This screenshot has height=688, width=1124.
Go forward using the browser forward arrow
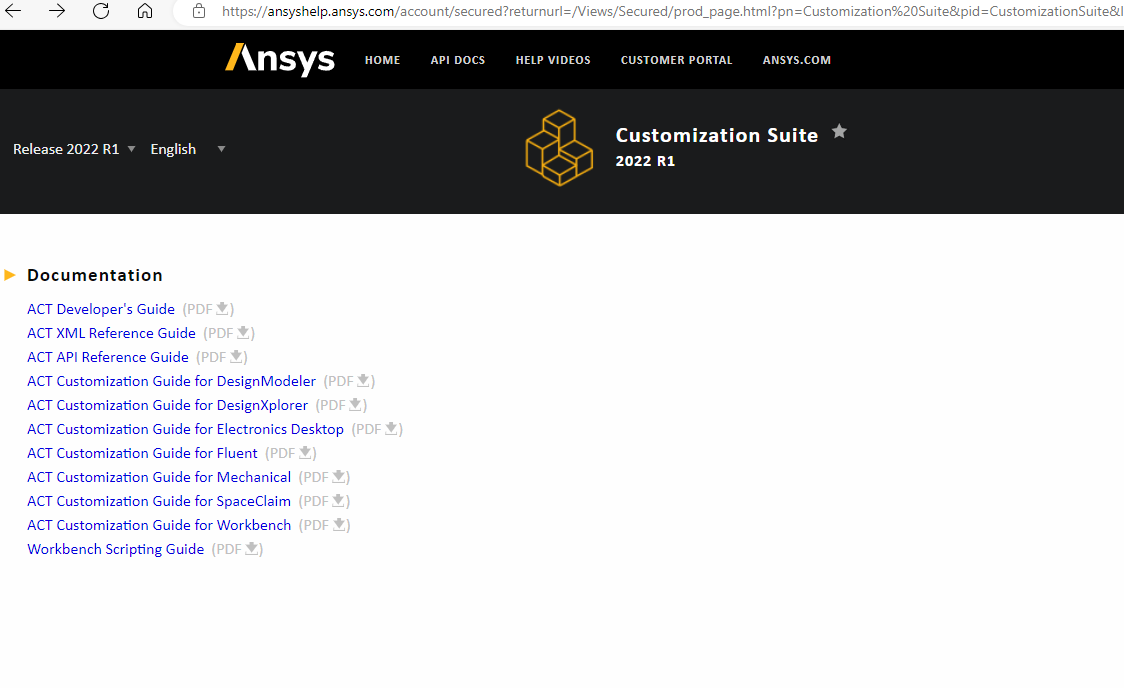coord(57,11)
